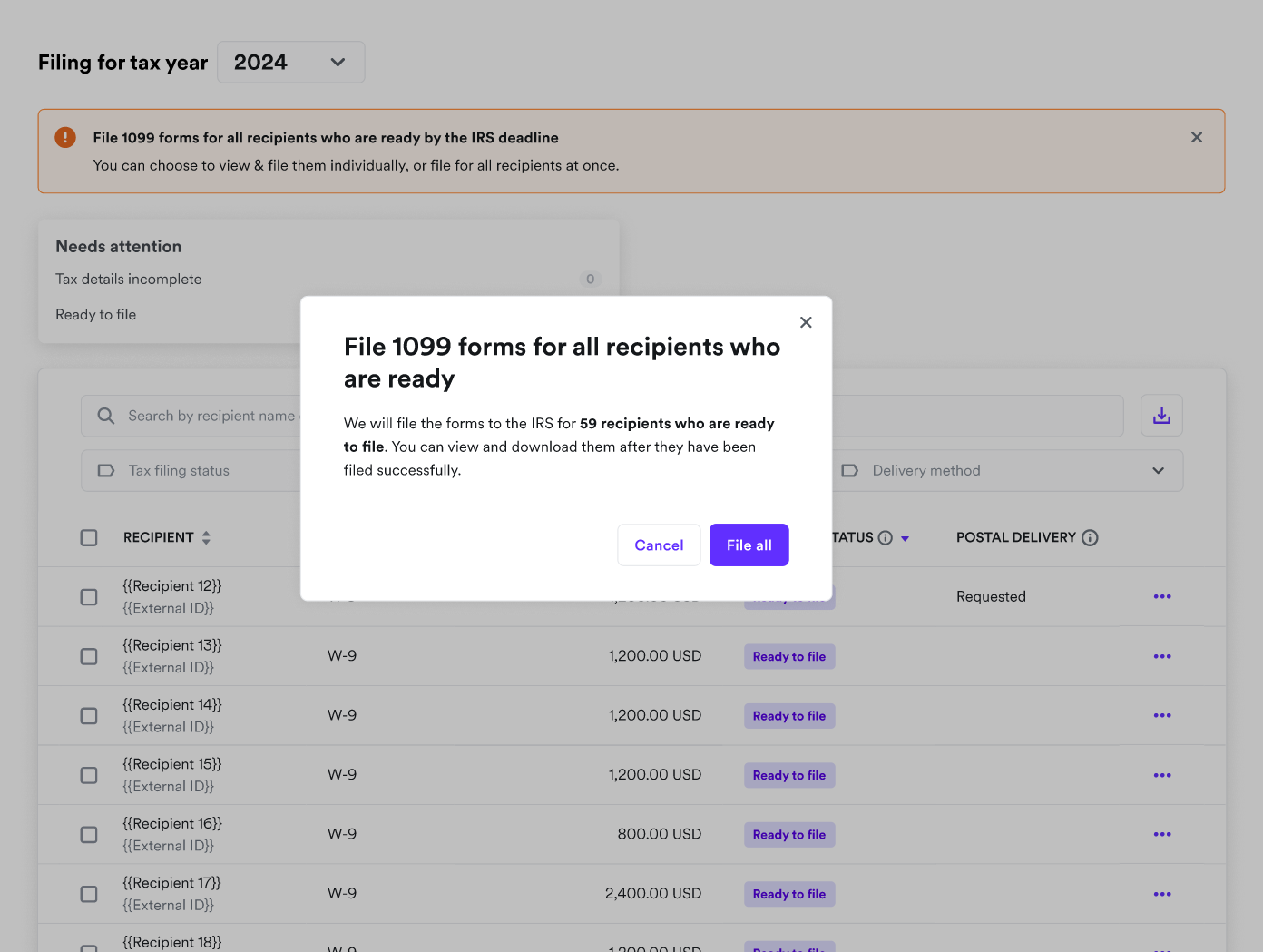Viewport: 1263px width, 952px height.
Task: Check the checkbox for Recipient 16
Action: (88, 834)
